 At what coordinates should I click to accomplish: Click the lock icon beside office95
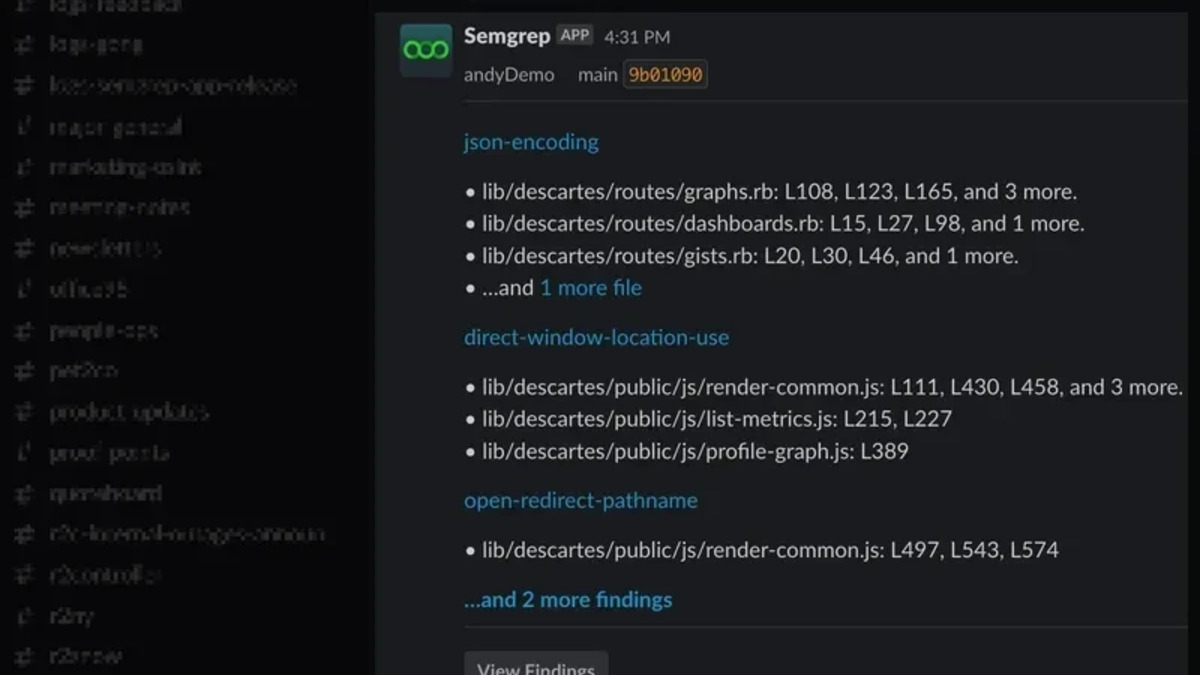(24, 289)
